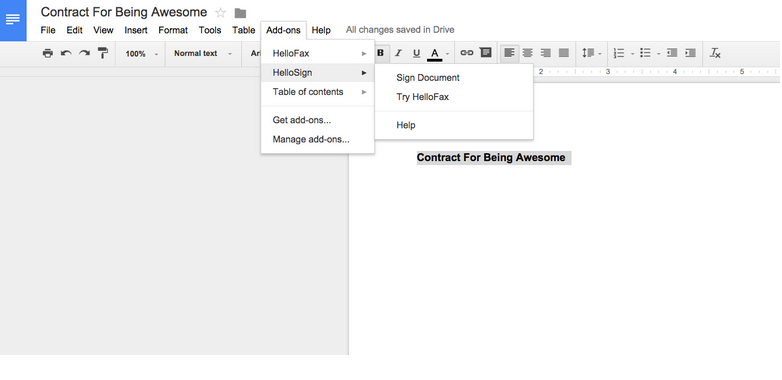The height and width of the screenshot is (380, 782).
Task: Click the Print icon
Action: pos(47,53)
